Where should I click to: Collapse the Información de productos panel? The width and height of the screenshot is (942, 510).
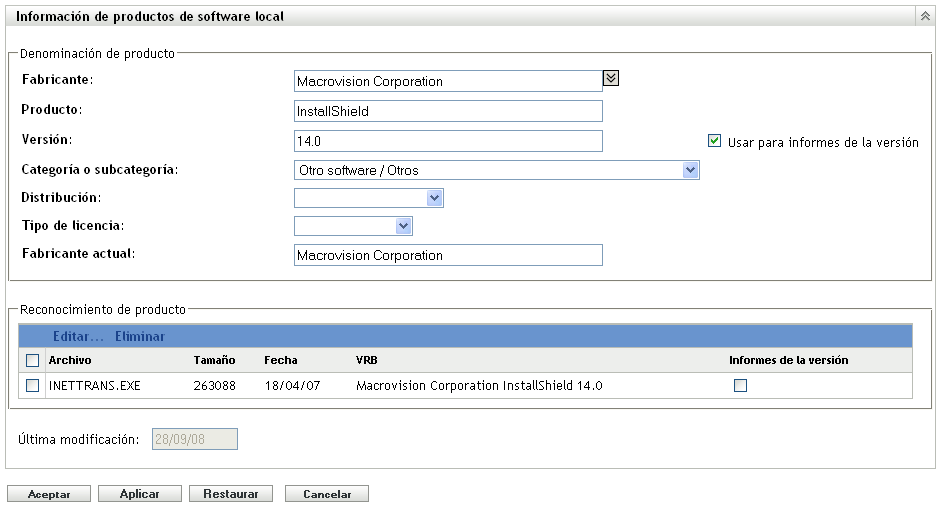coord(924,16)
